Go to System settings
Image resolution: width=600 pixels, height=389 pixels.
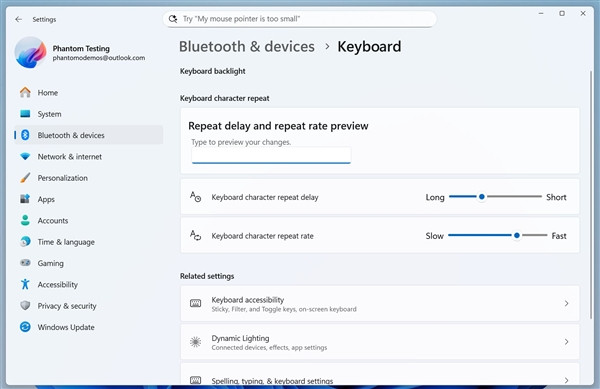pyautogui.click(x=89, y=114)
